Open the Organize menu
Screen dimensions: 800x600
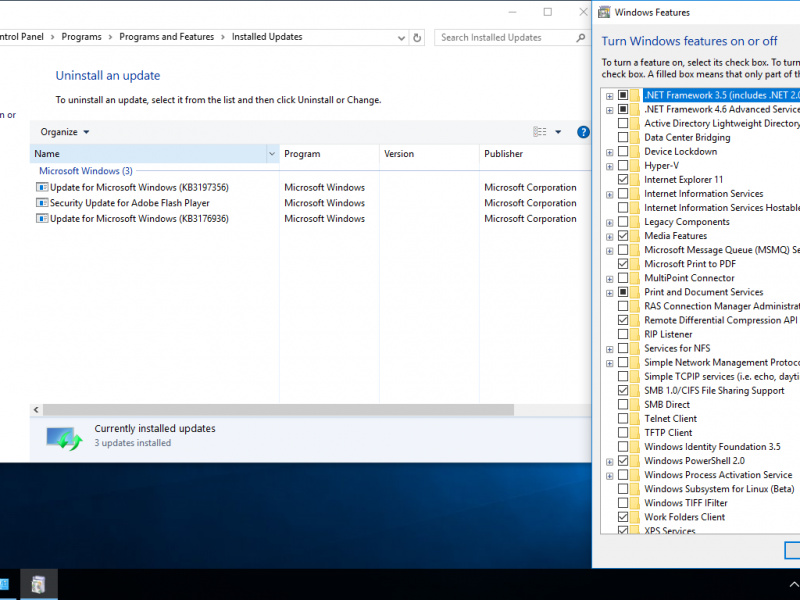pos(65,132)
